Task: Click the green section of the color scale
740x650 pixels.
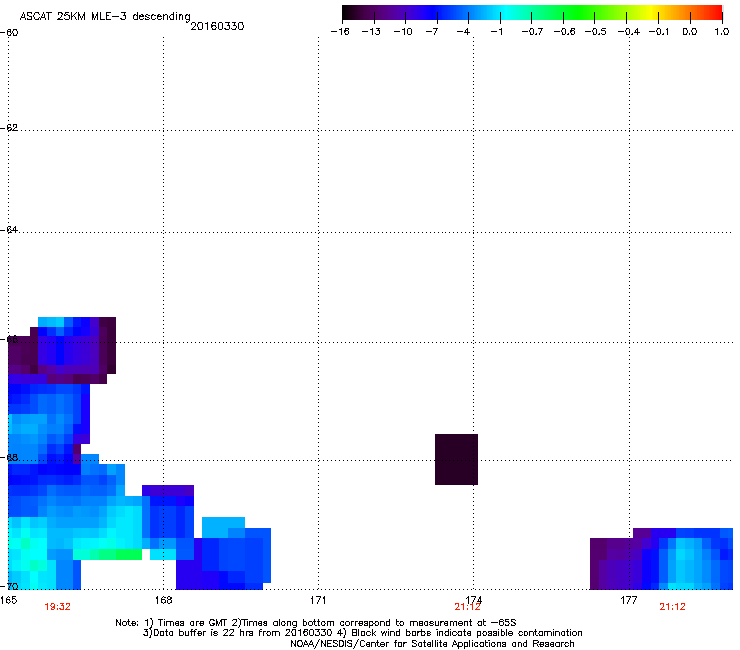Action: click(580, 13)
